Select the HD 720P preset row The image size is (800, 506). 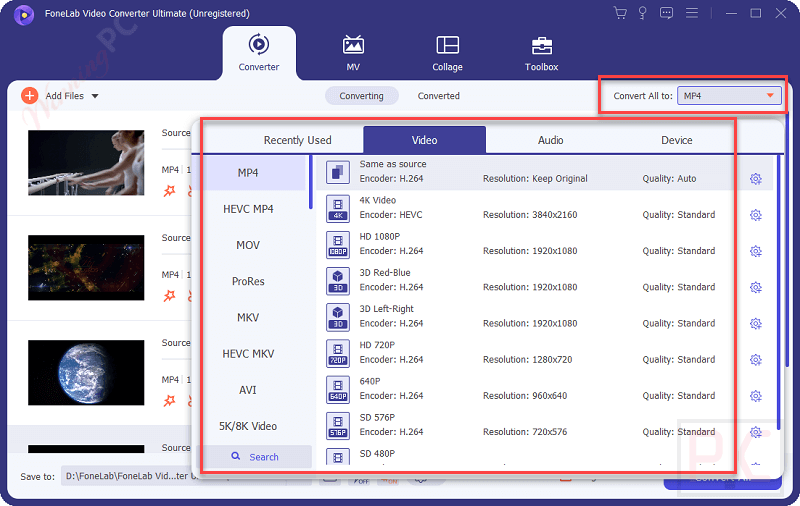(544, 353)
